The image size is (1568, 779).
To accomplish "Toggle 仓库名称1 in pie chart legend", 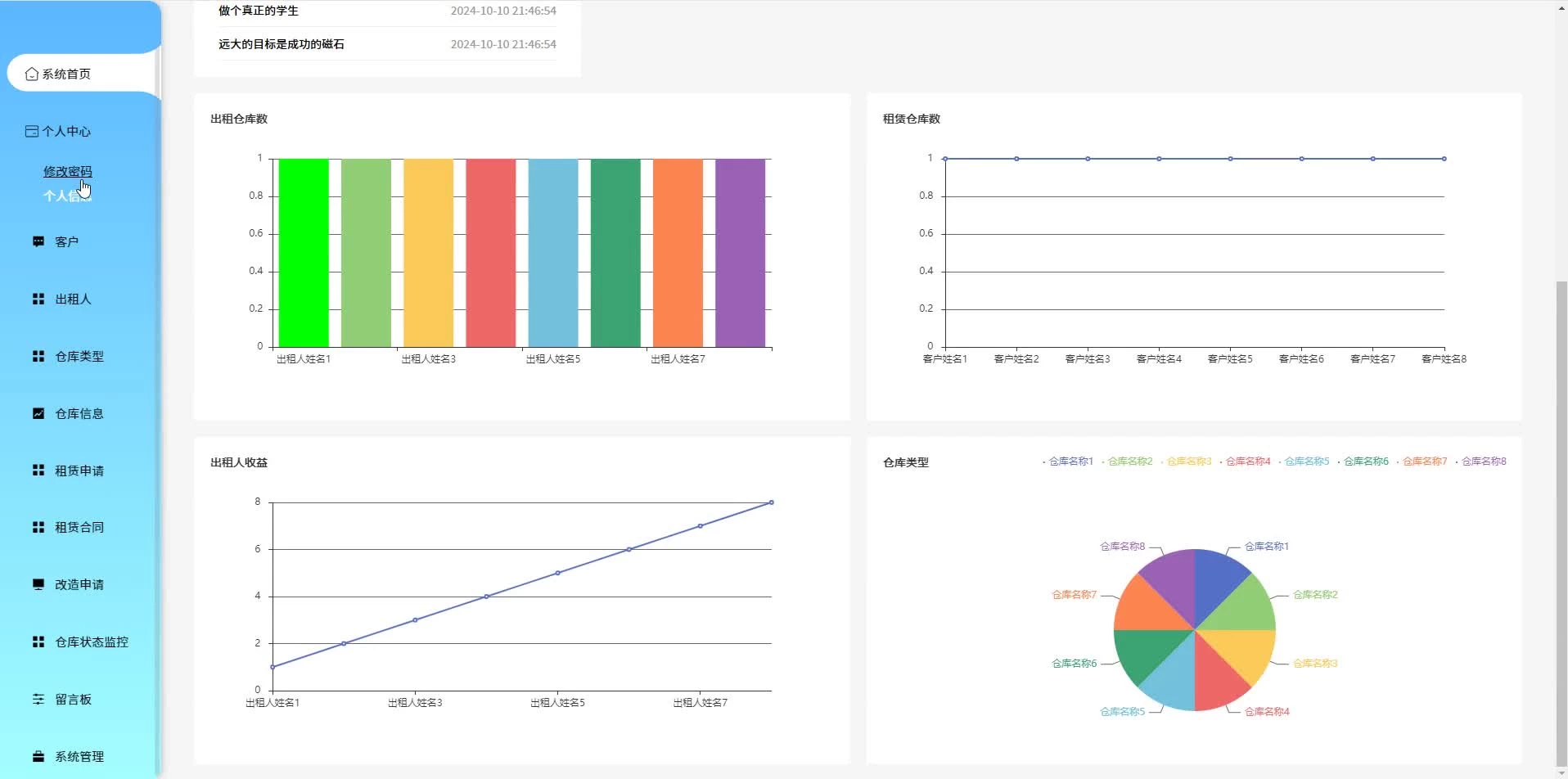I will pos(1070,462).
